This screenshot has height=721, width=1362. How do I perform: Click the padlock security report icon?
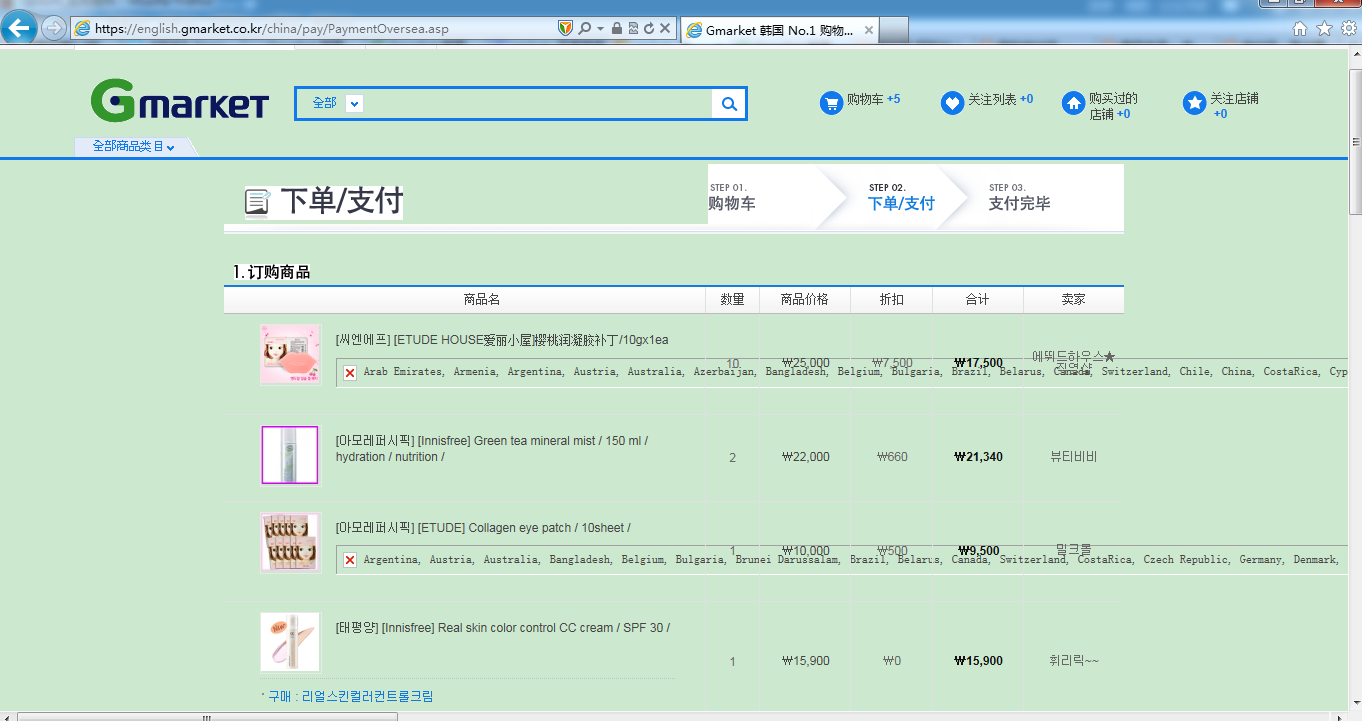[616, 28]
